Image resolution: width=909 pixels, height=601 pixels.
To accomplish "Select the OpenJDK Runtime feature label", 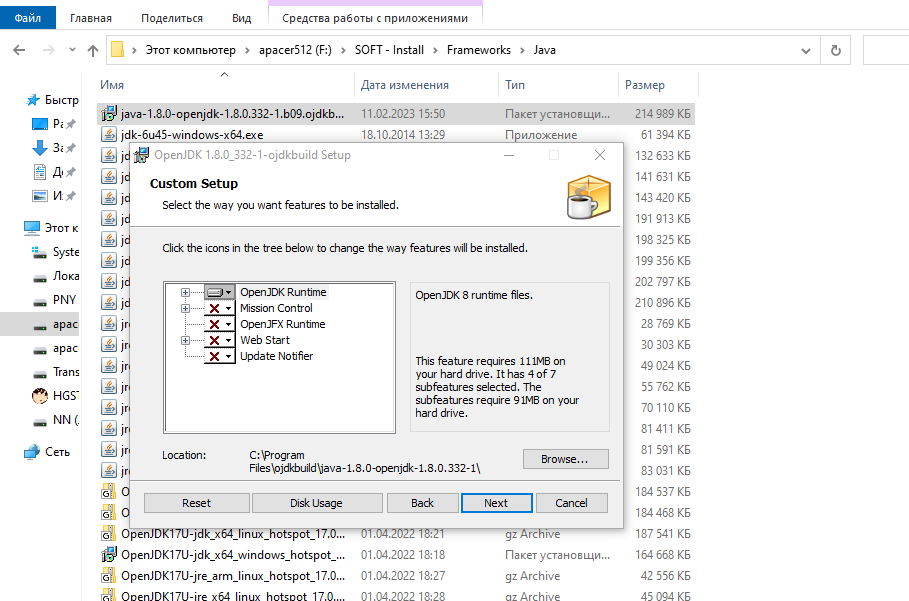I will [x=283, y=292].
